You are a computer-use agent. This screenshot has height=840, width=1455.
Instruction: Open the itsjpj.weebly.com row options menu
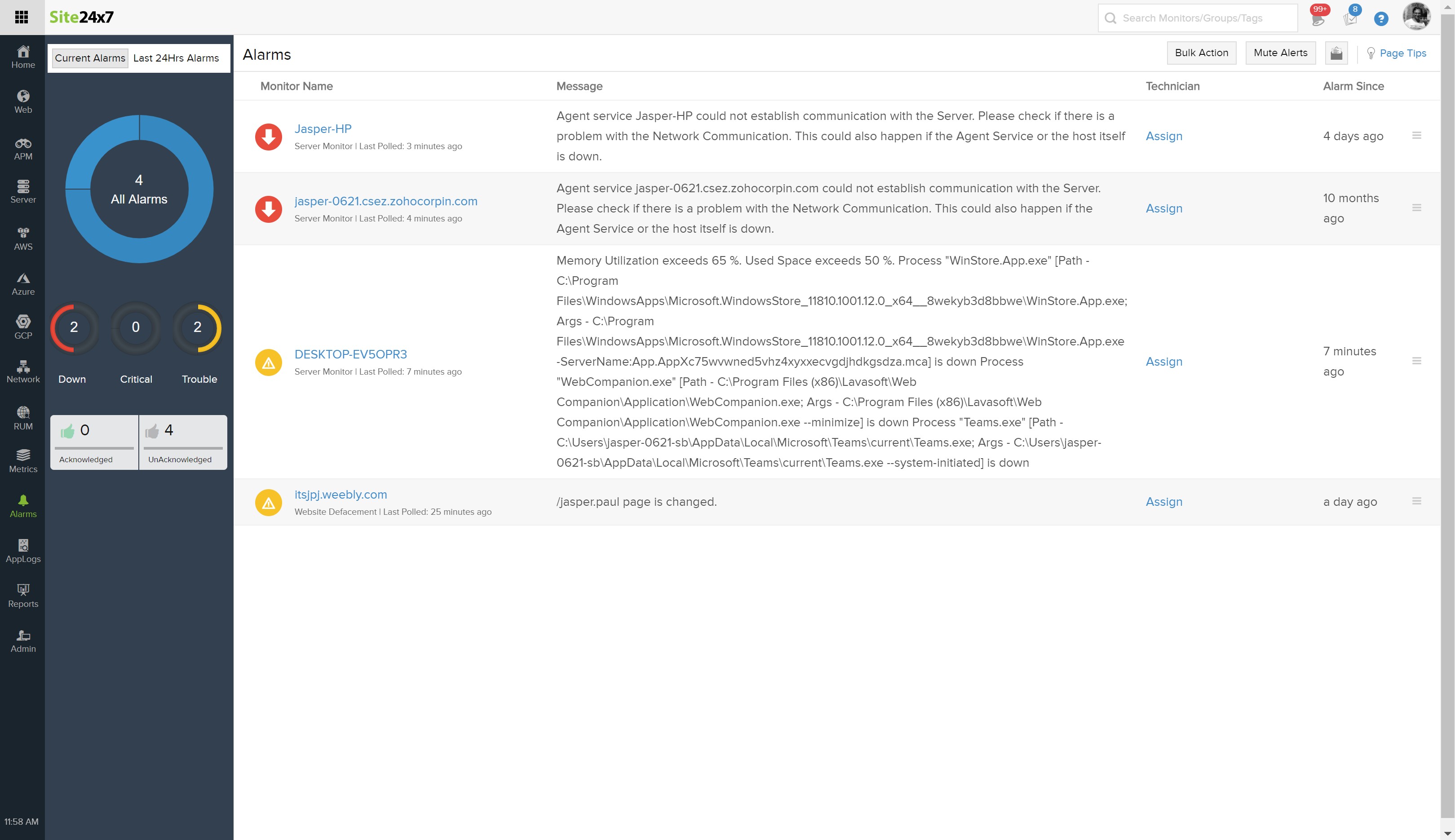(x=1416, y=501)
